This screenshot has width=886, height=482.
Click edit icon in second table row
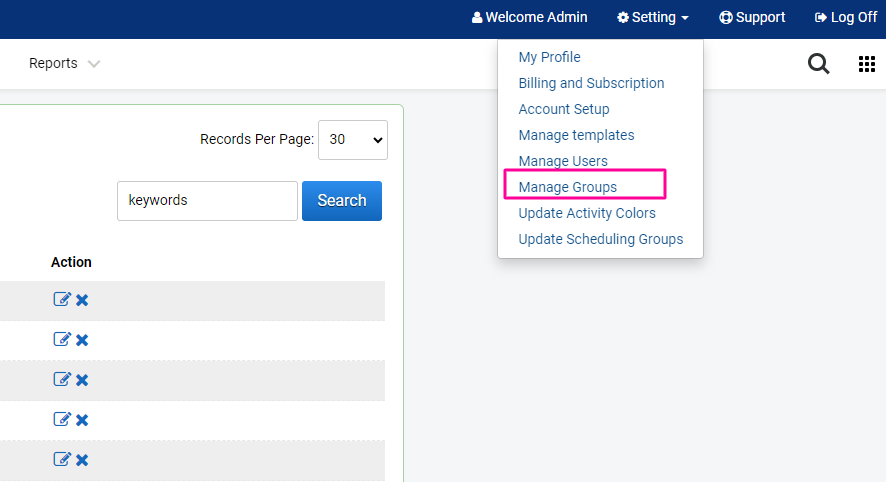(62, 339)
